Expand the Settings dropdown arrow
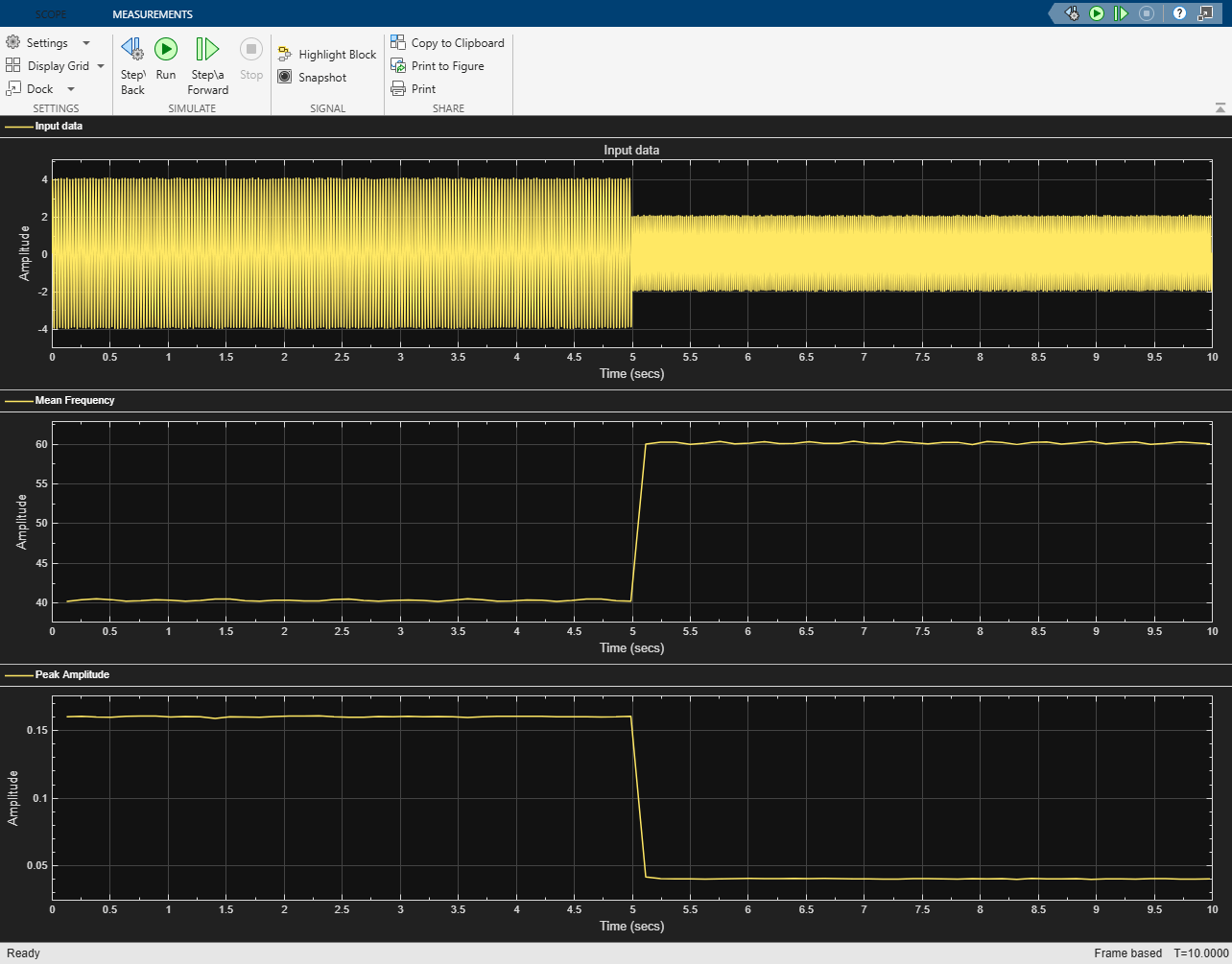Image resolution: width=1232 pixels, height=964 pixels. pyautogui.click(x=86, y=43)
